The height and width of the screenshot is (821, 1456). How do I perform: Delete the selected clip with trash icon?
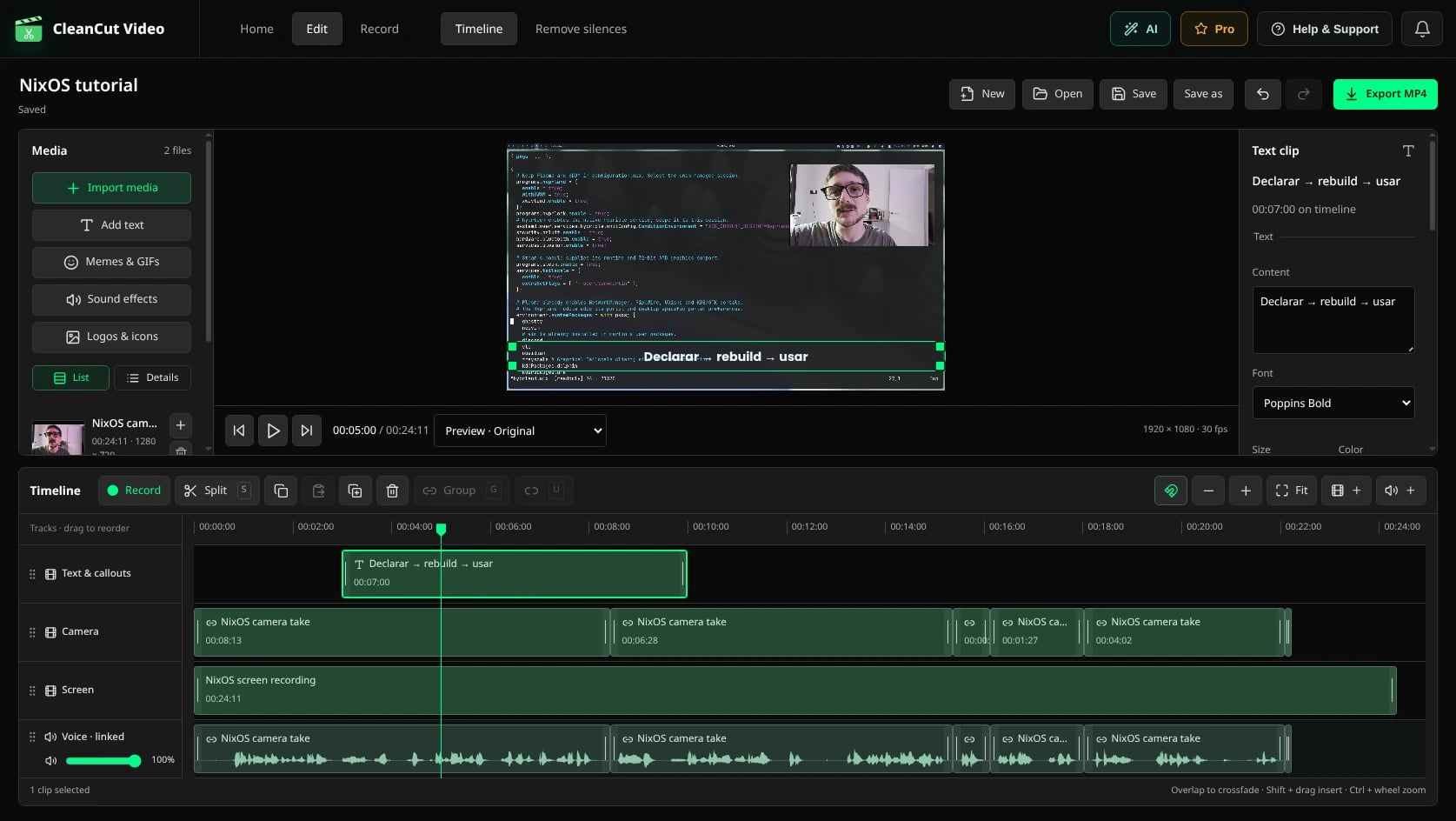(392, 491)
